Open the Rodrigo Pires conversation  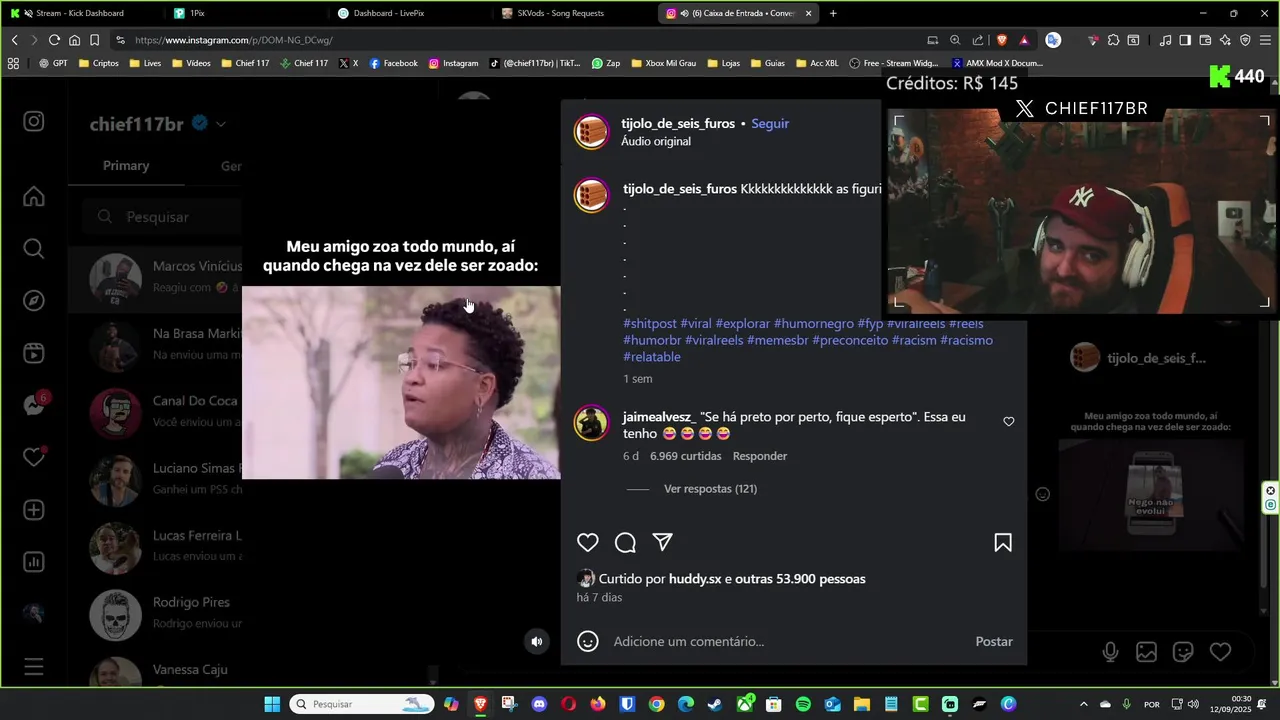[155, 613]
